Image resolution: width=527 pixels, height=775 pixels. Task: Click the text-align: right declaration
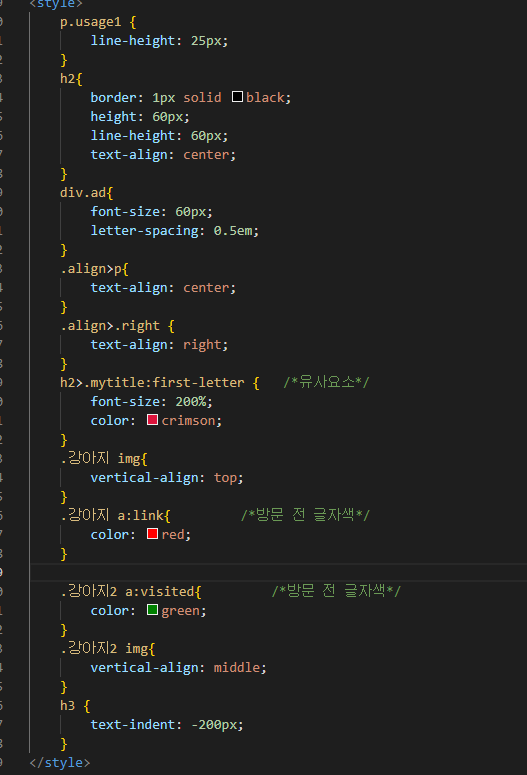(159, 344)
